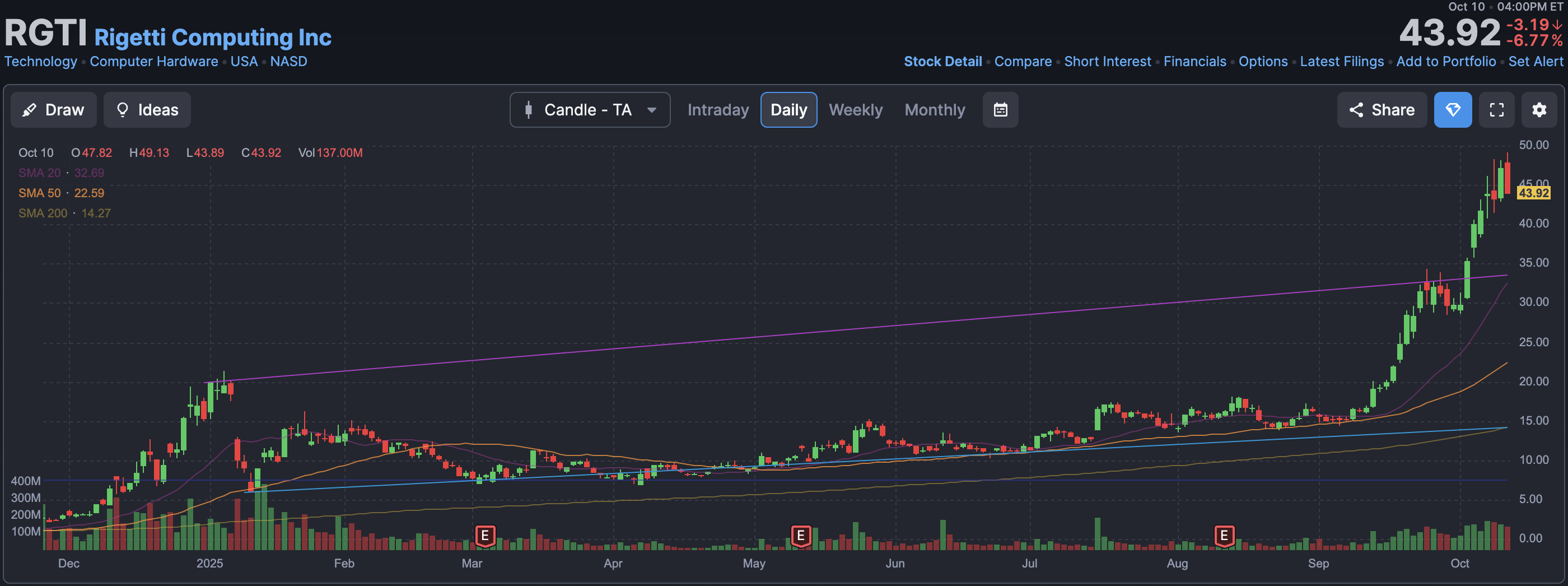Image resolution: width=1568 pixels, height=586 pixels.
Task: Click the close value C 43.92
Action: tap(261, 153)
